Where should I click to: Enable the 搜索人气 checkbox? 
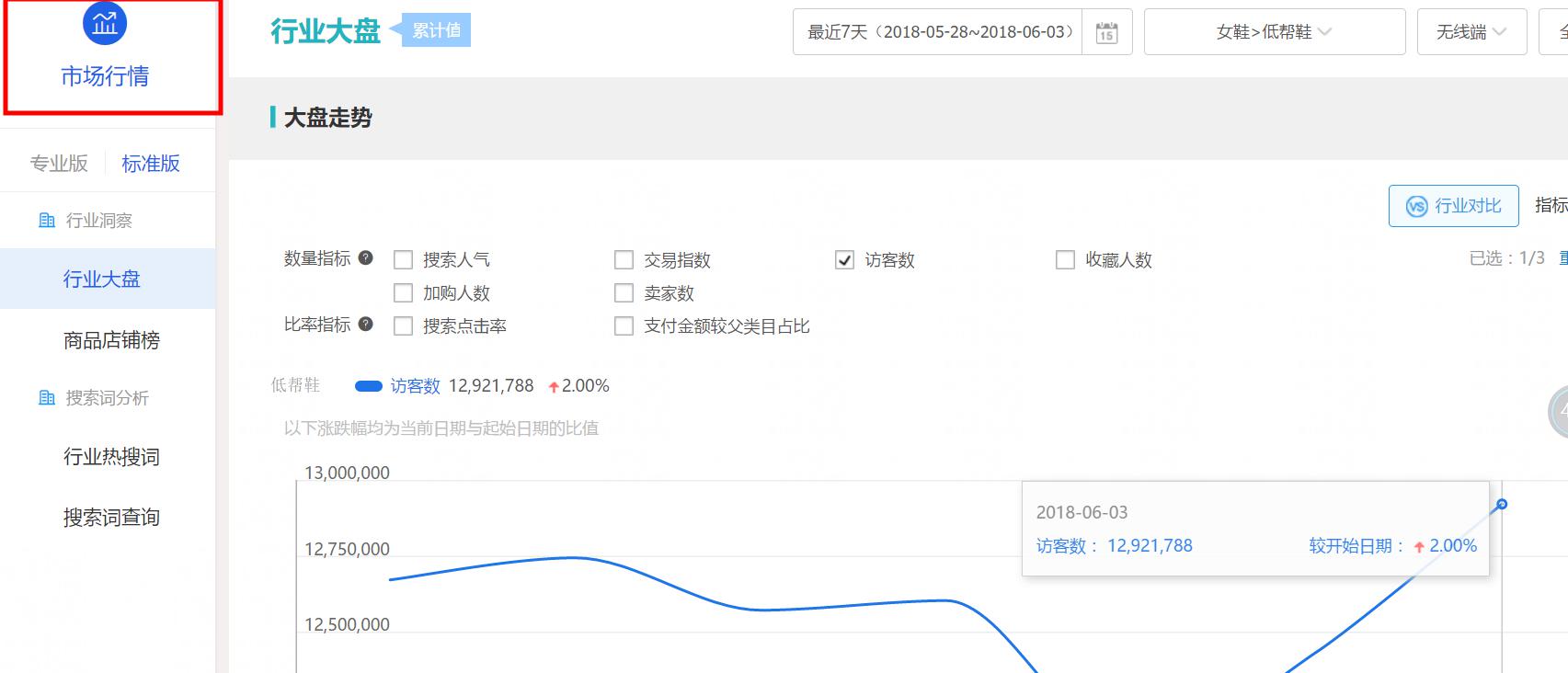[403, 260]
